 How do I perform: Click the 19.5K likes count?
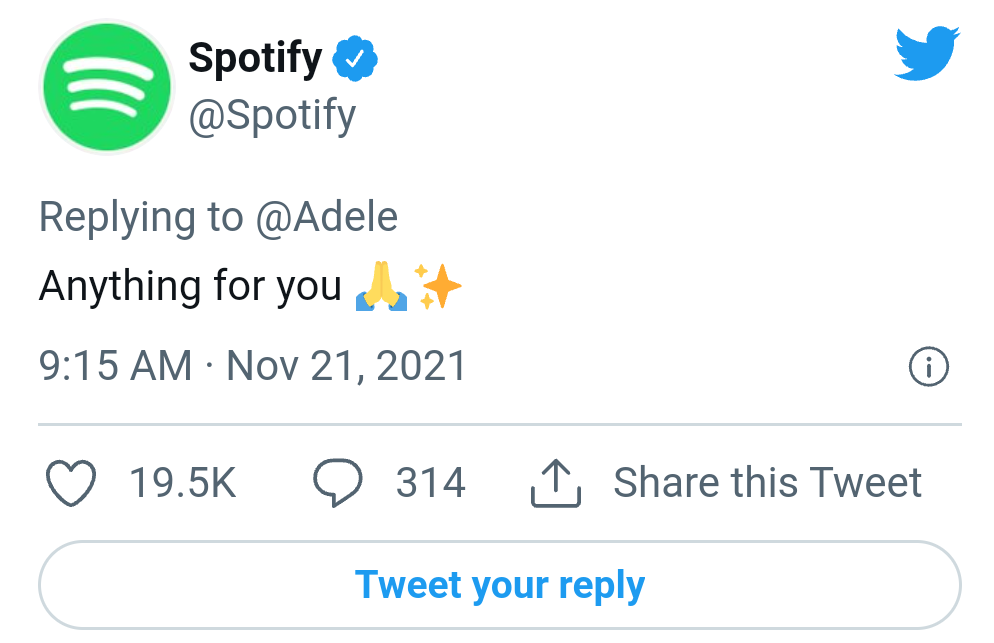point(183,484)
